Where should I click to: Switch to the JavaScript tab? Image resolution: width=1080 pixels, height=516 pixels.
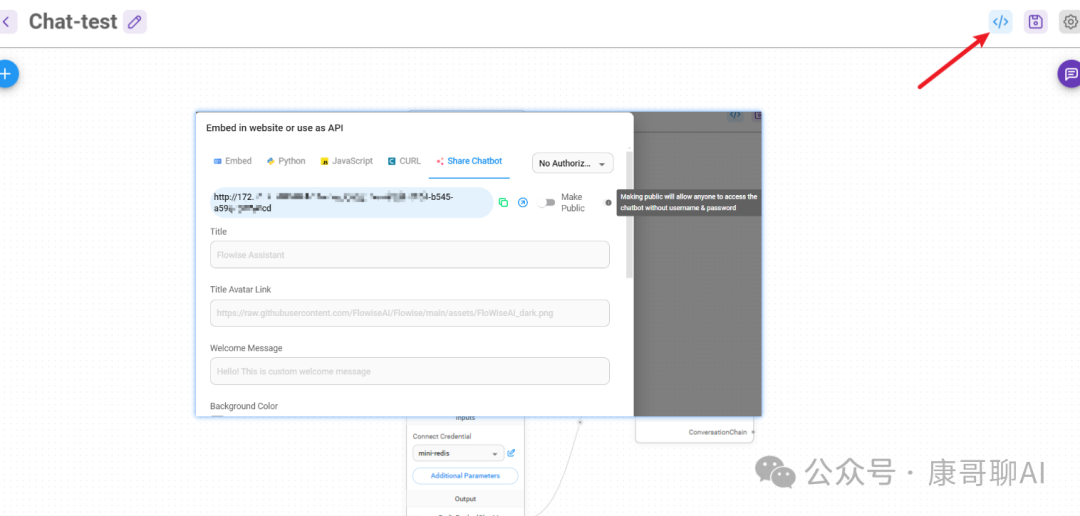(x=346, y=161)
